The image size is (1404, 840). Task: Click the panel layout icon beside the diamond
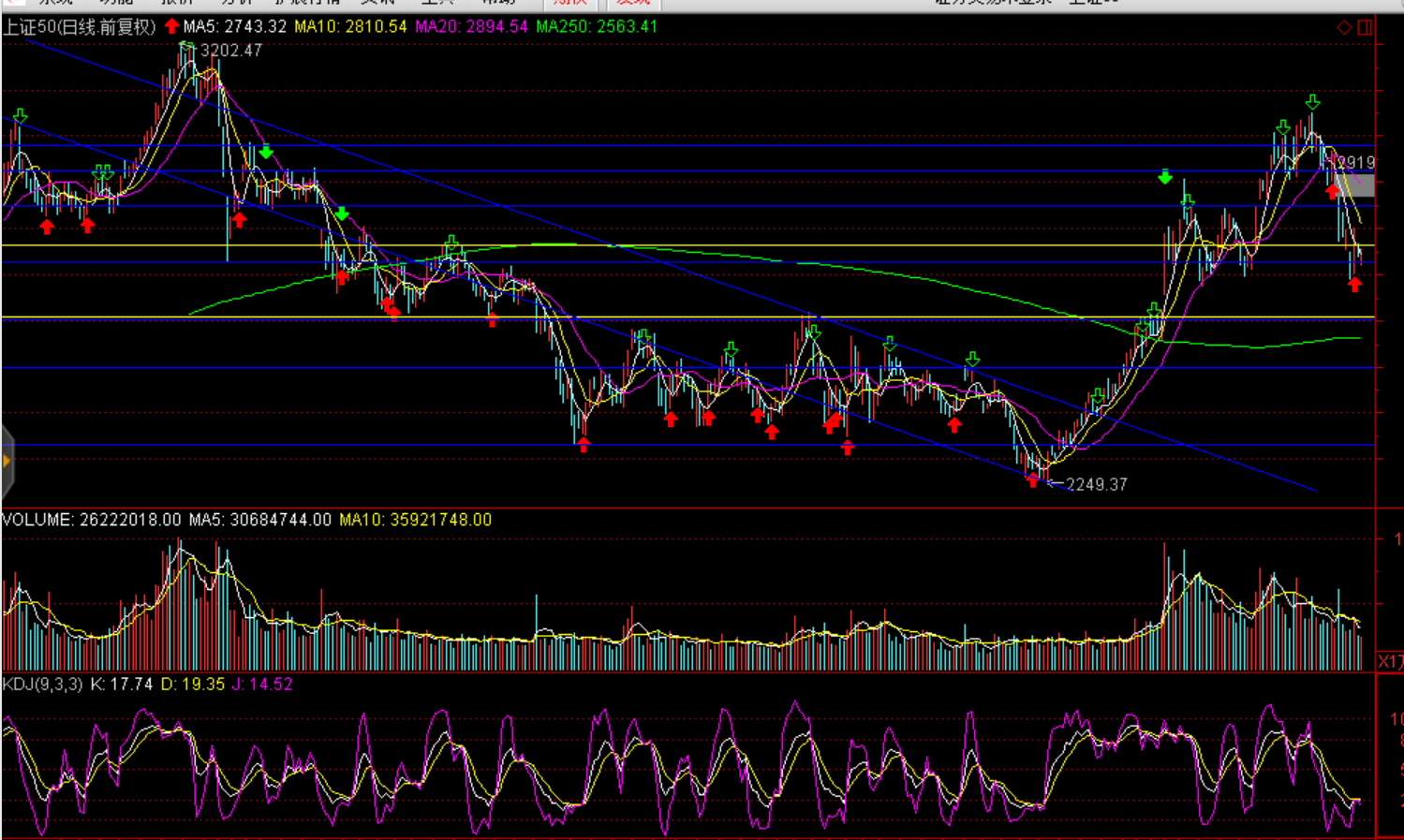[1365, 27]
